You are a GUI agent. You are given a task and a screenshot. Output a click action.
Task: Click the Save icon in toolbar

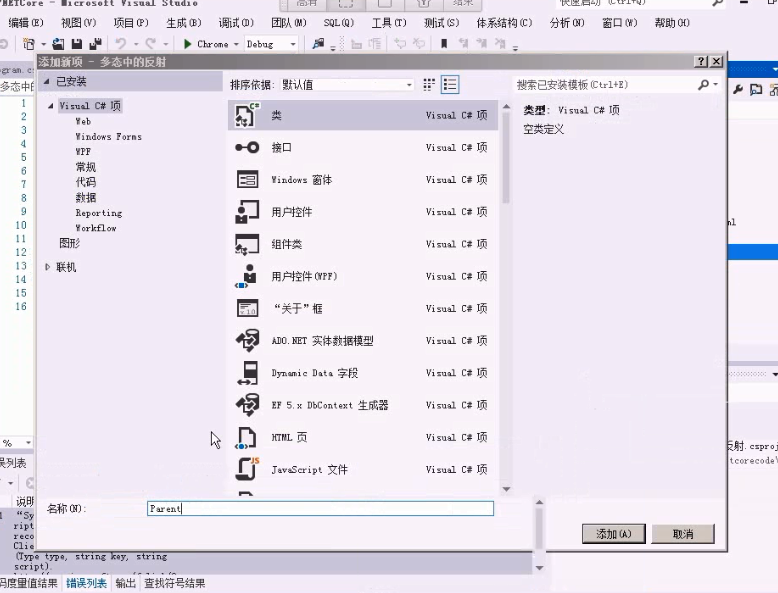[76, 44]
